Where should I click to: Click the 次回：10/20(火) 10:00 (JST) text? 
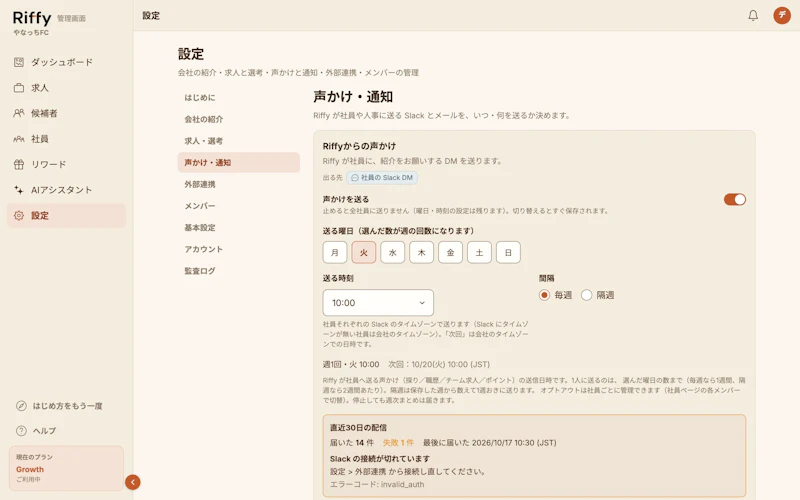tap(439, 364)
